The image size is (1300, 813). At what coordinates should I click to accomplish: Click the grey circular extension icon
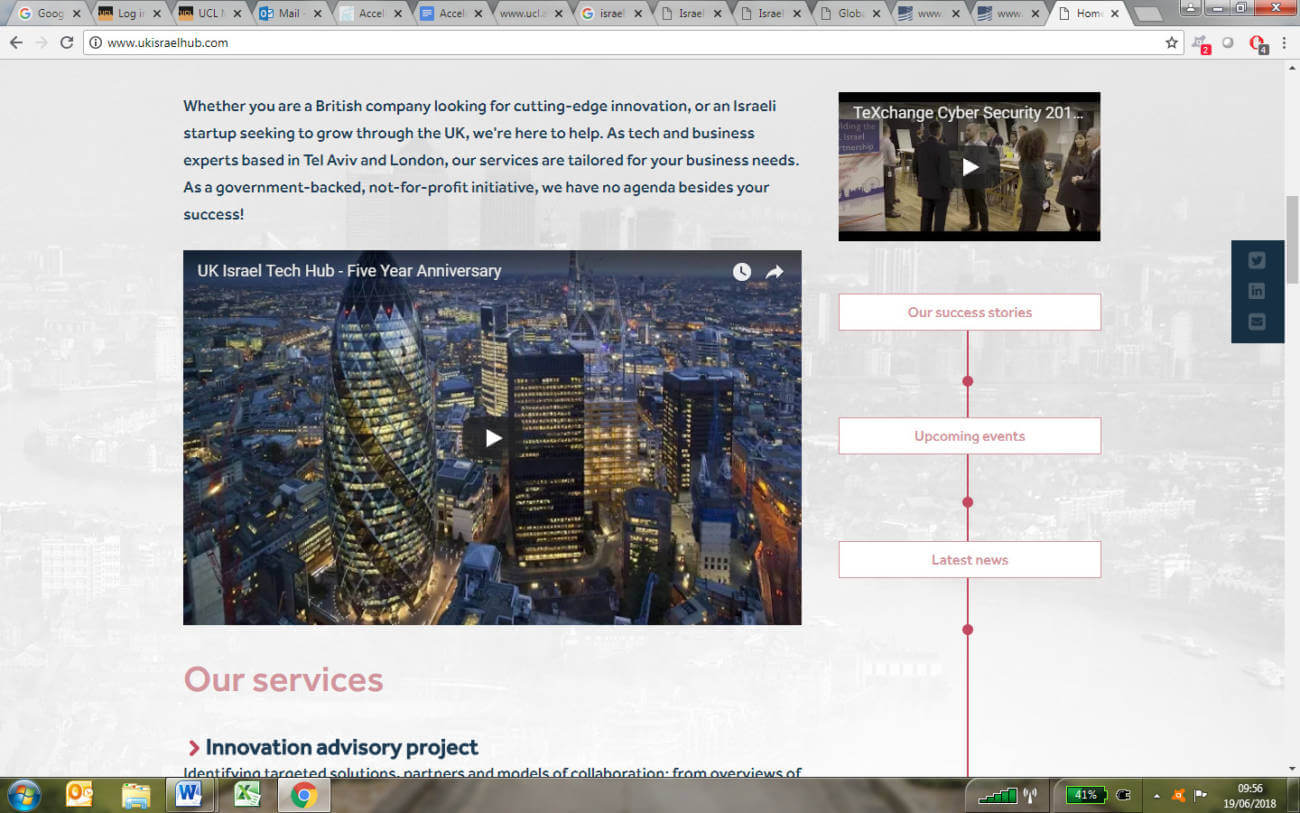[x=1228, y=43]
